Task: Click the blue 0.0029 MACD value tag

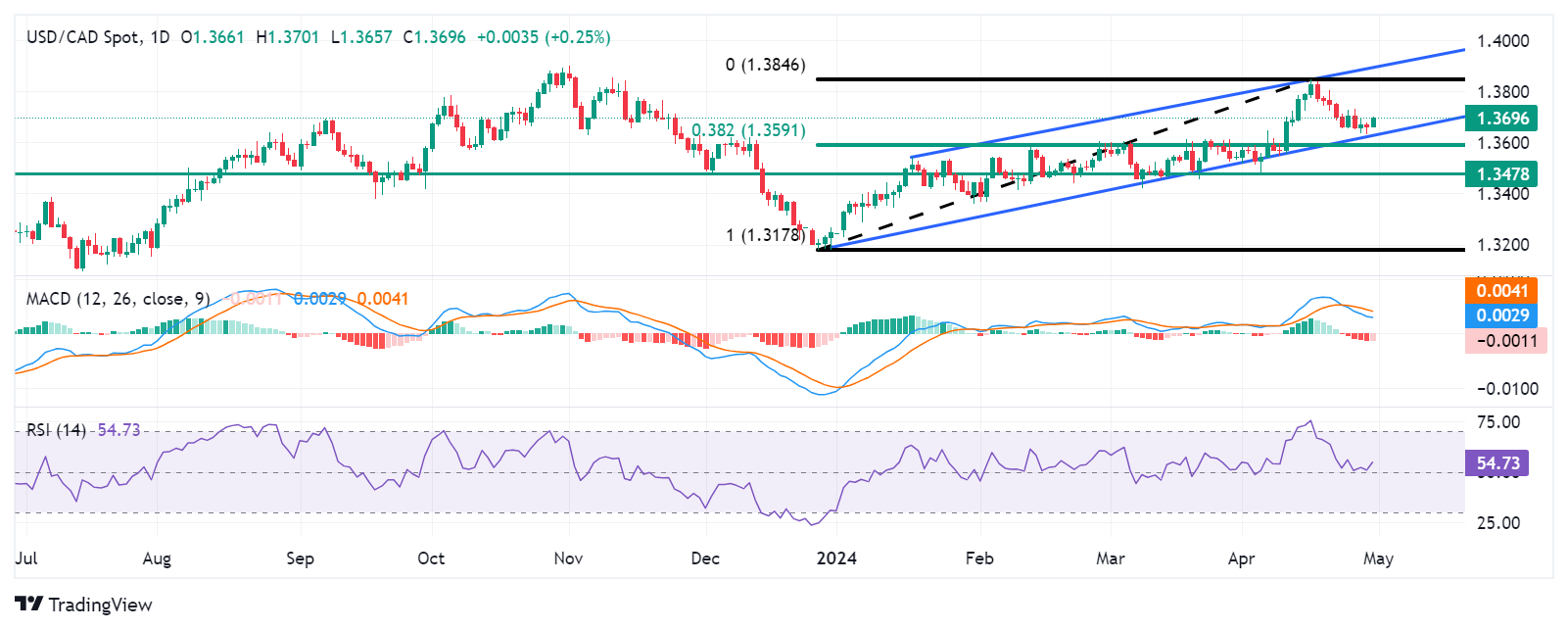Action: pos(1502,315)
